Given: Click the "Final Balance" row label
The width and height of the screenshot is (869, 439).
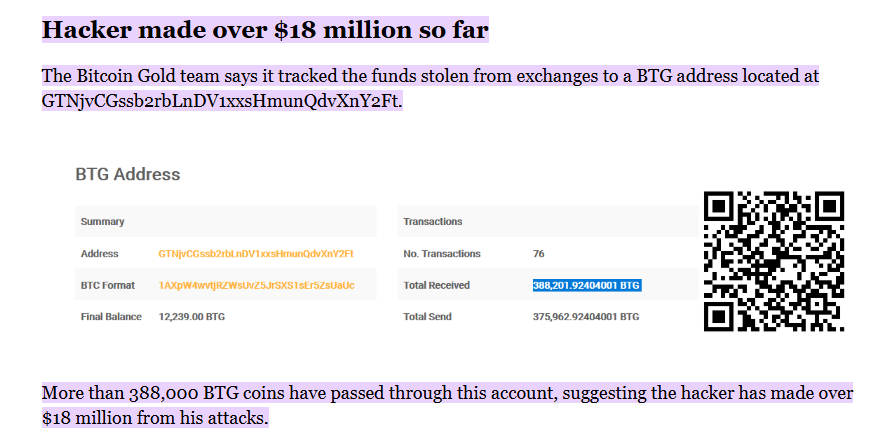Looking at the screenshot, I should [x=112, y=317].
